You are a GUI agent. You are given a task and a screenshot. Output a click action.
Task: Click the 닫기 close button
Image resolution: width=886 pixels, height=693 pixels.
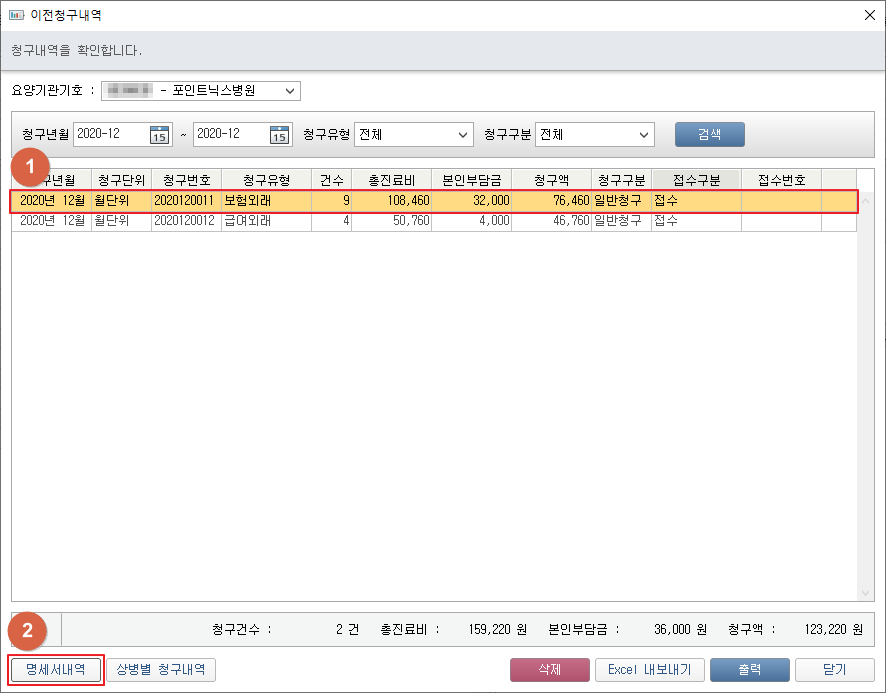834,669
